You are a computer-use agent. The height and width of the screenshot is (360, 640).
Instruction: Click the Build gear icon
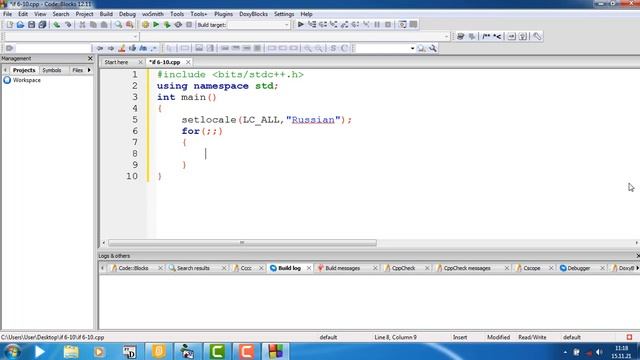point(145,25)
